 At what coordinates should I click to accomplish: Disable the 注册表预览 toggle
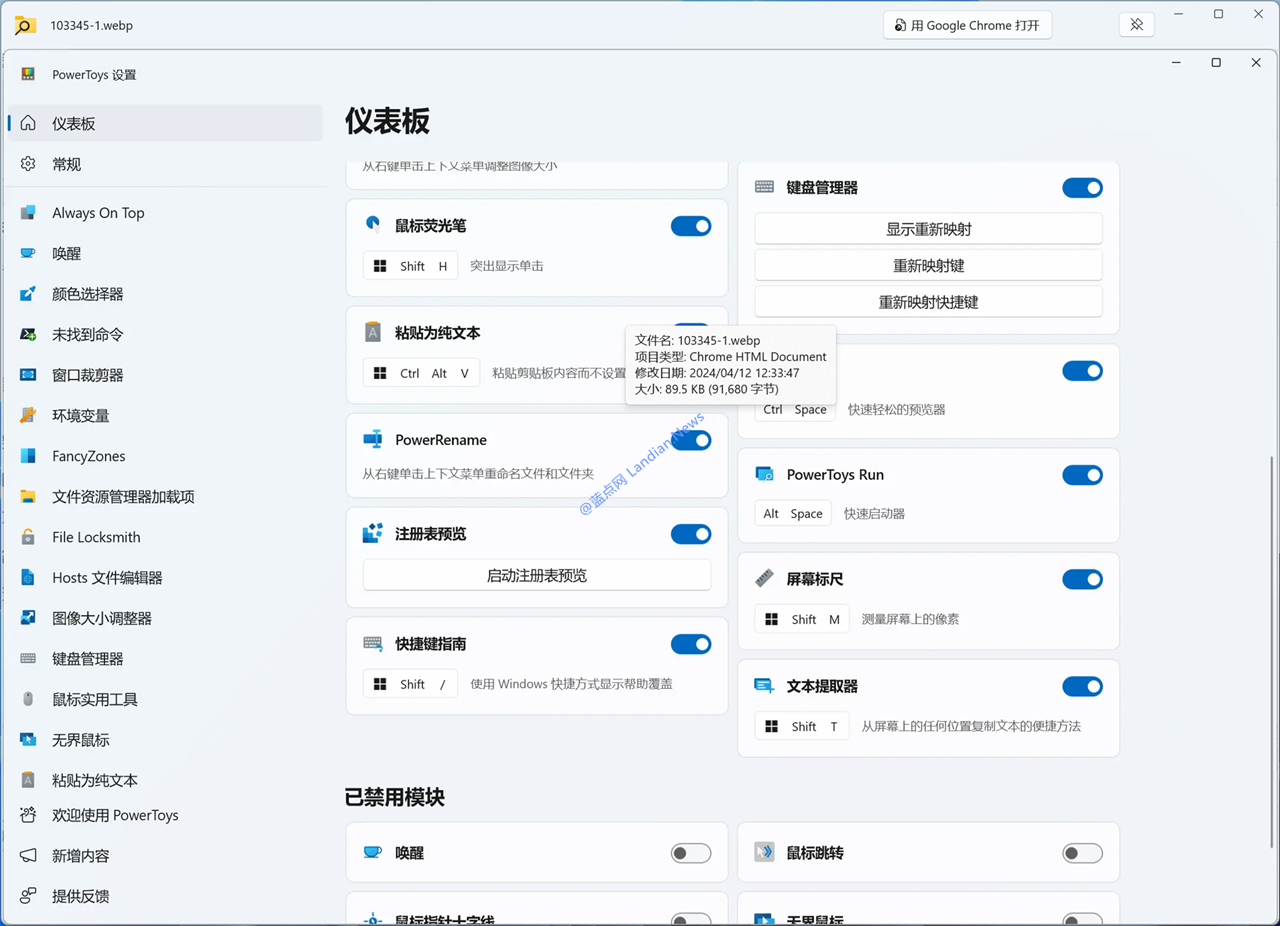coord(691,534)
